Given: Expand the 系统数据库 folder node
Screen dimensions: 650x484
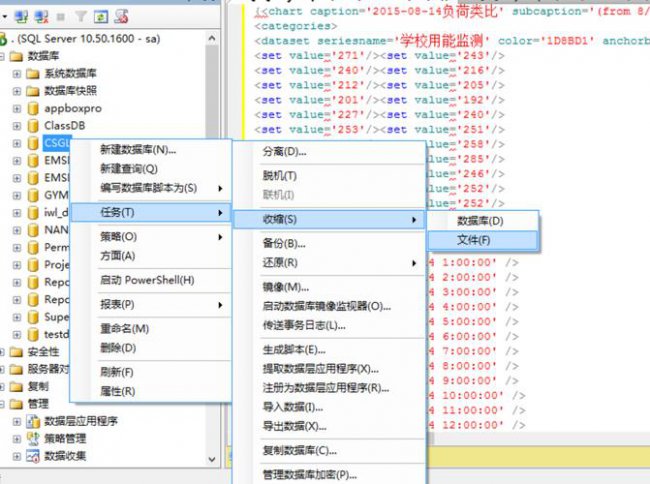Looking at the screenshot, I should [17, 74].
